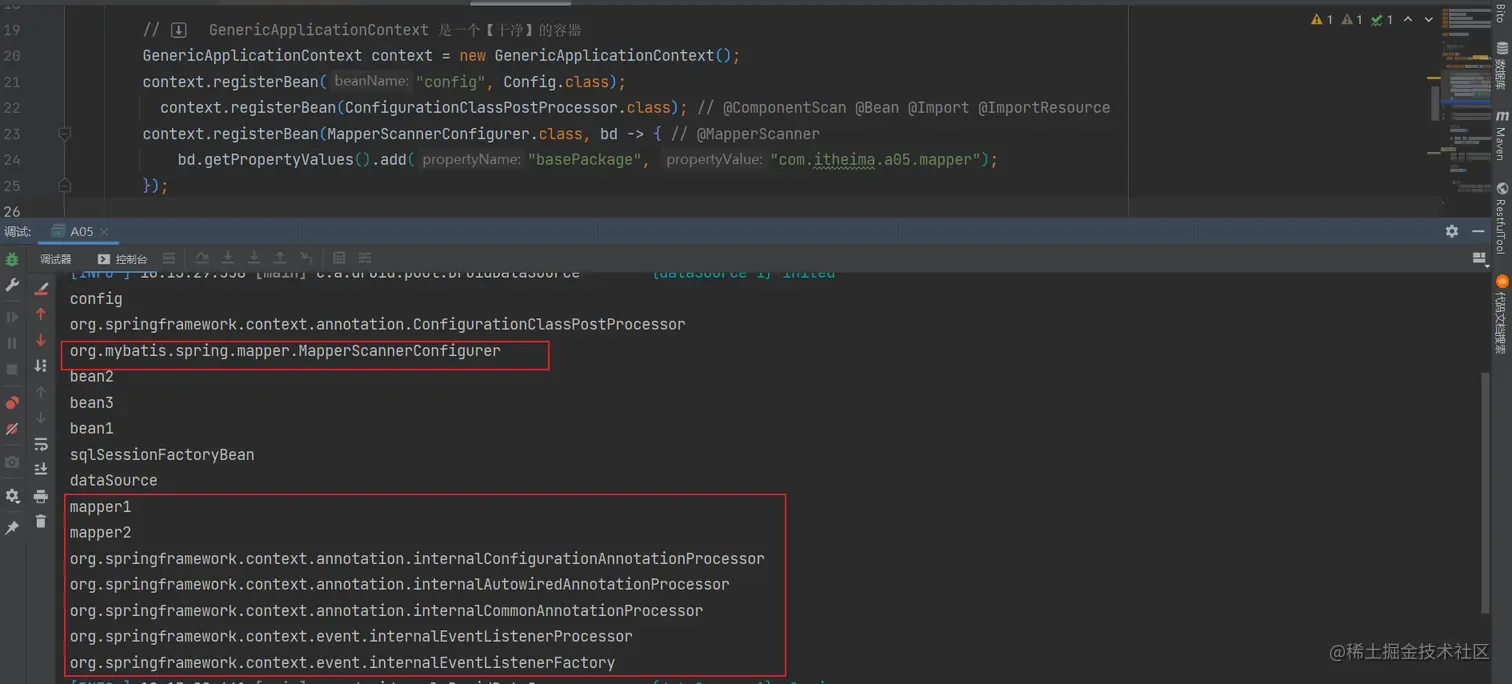Step over in debug toolbar

point(228,258)
